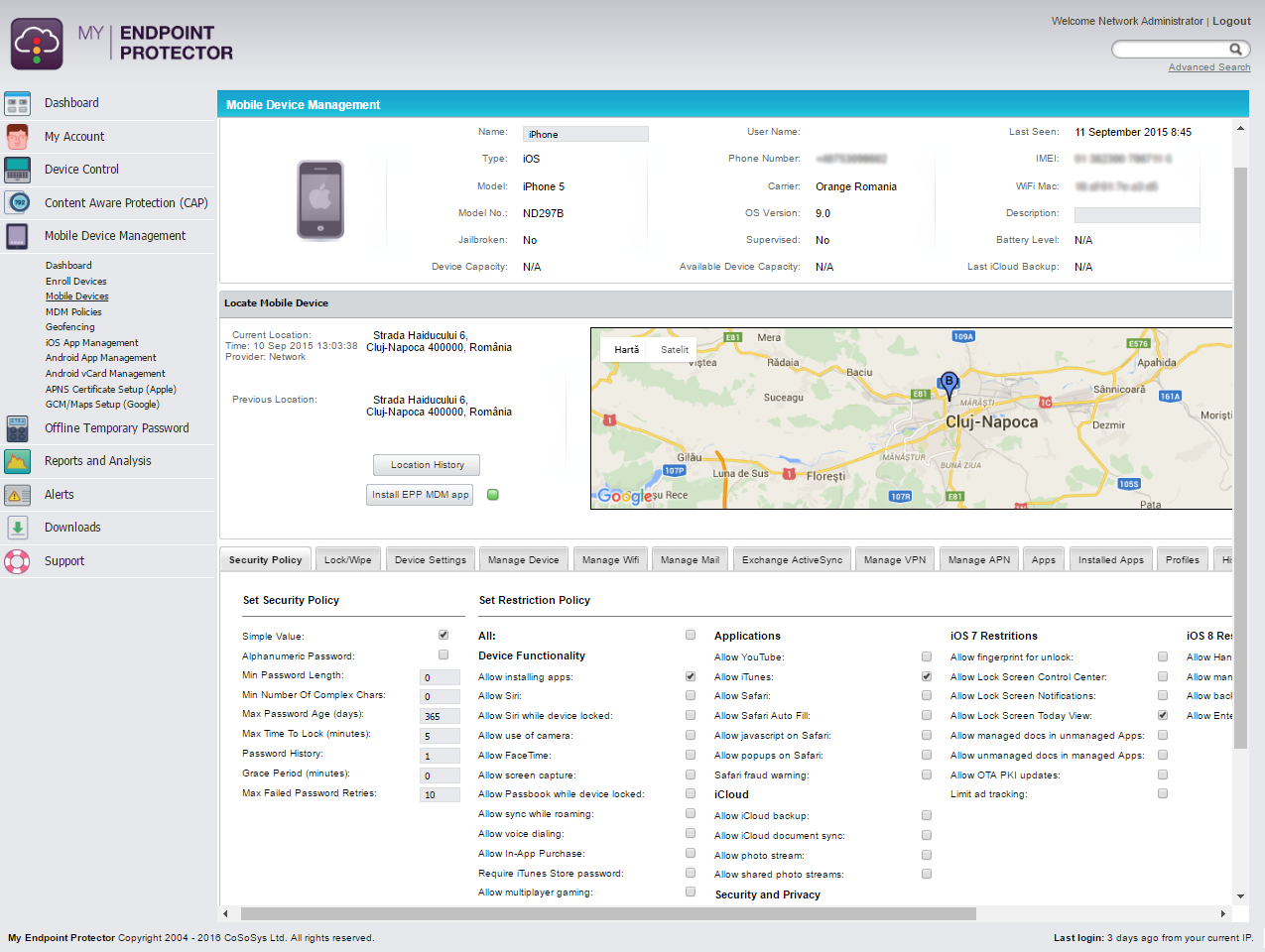Click the horizontal scrollbar right arrow

[1223, 913]
